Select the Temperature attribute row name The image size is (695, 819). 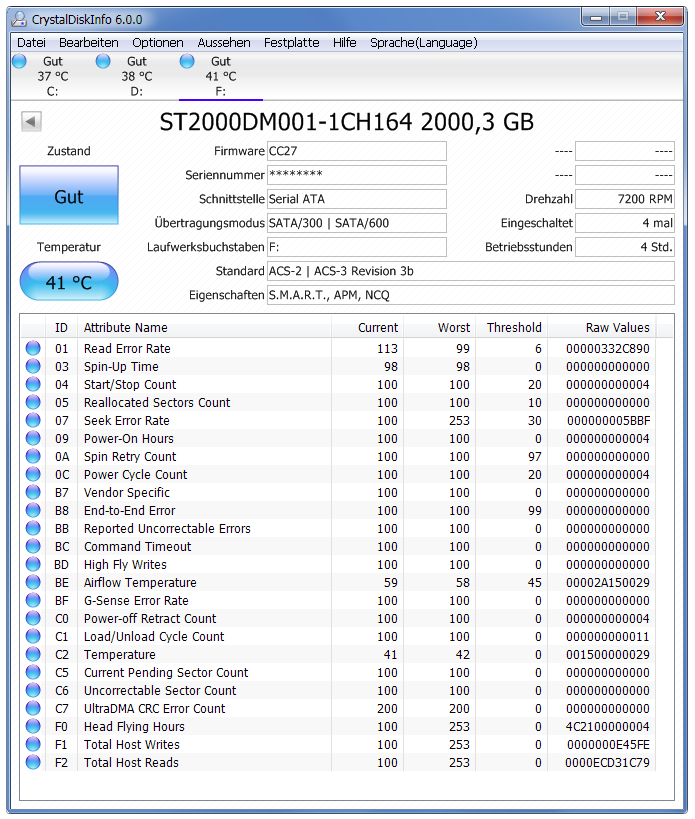[120, 654]
